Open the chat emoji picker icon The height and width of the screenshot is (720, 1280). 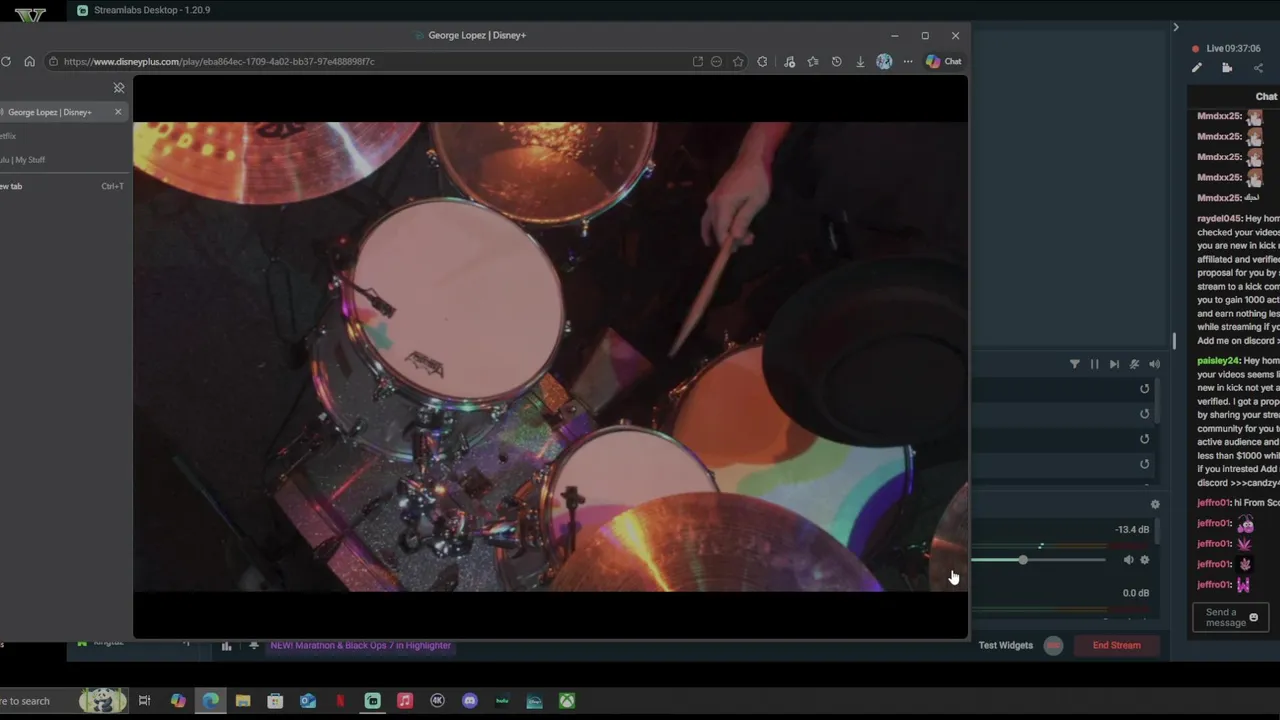coord(1253,618)
